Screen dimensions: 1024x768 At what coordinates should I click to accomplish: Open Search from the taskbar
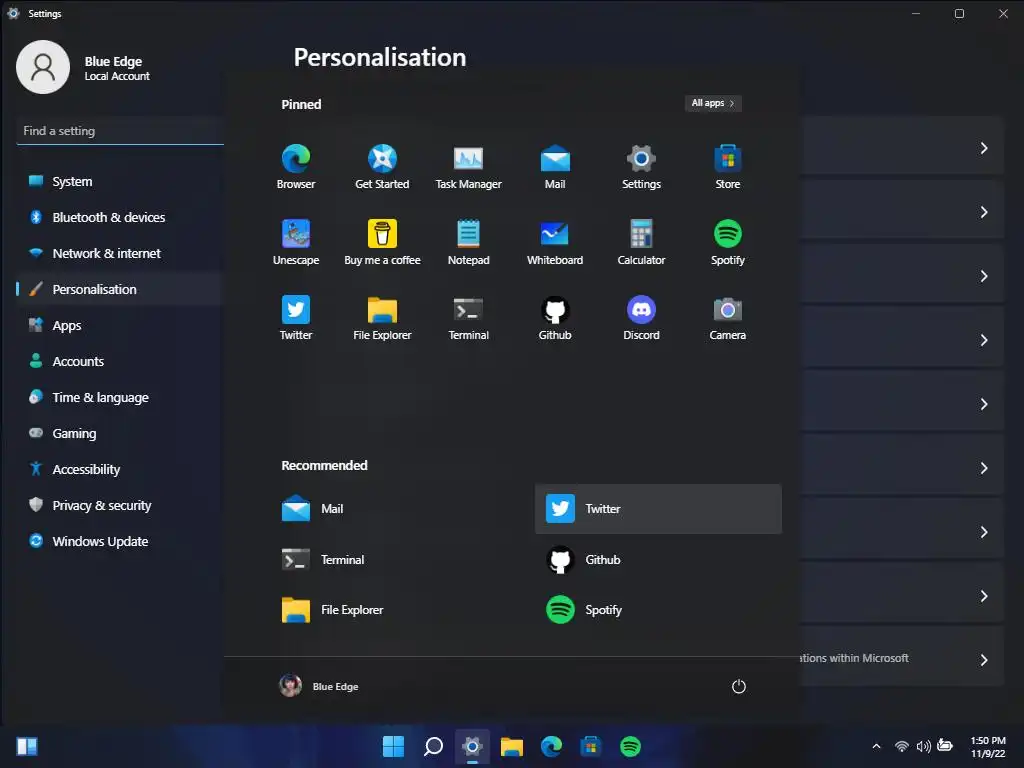point(433,746)
